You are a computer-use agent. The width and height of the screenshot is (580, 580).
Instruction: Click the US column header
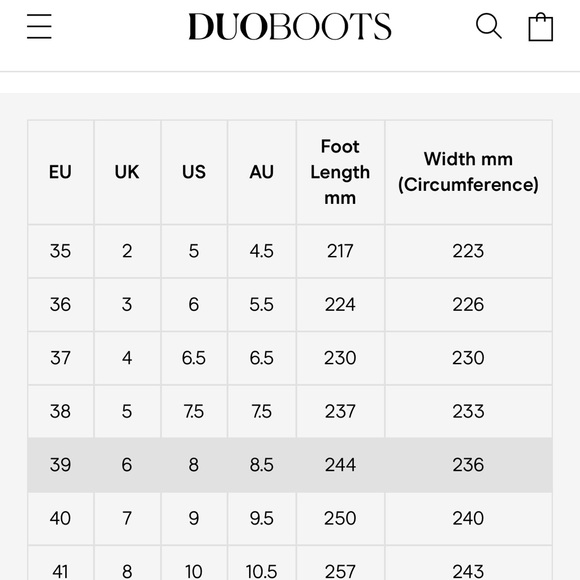click(x=194, y=172)
